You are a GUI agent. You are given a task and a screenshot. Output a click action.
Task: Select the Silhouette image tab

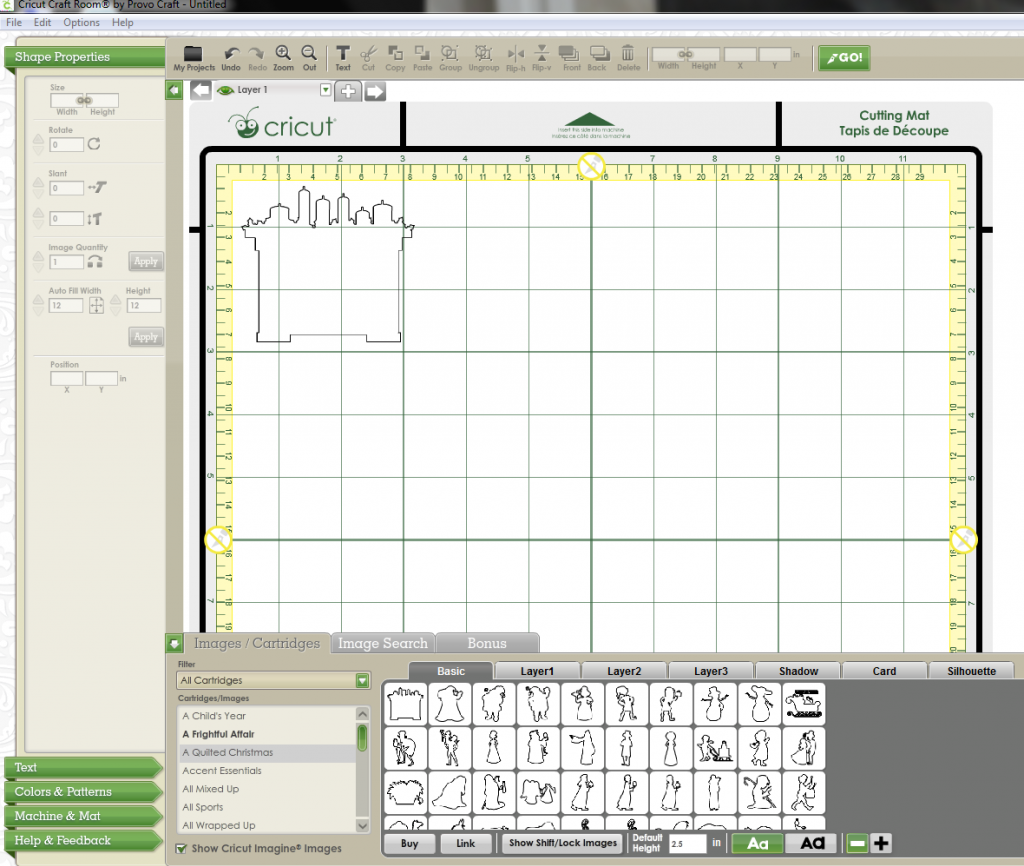click(x=972, y=671)
